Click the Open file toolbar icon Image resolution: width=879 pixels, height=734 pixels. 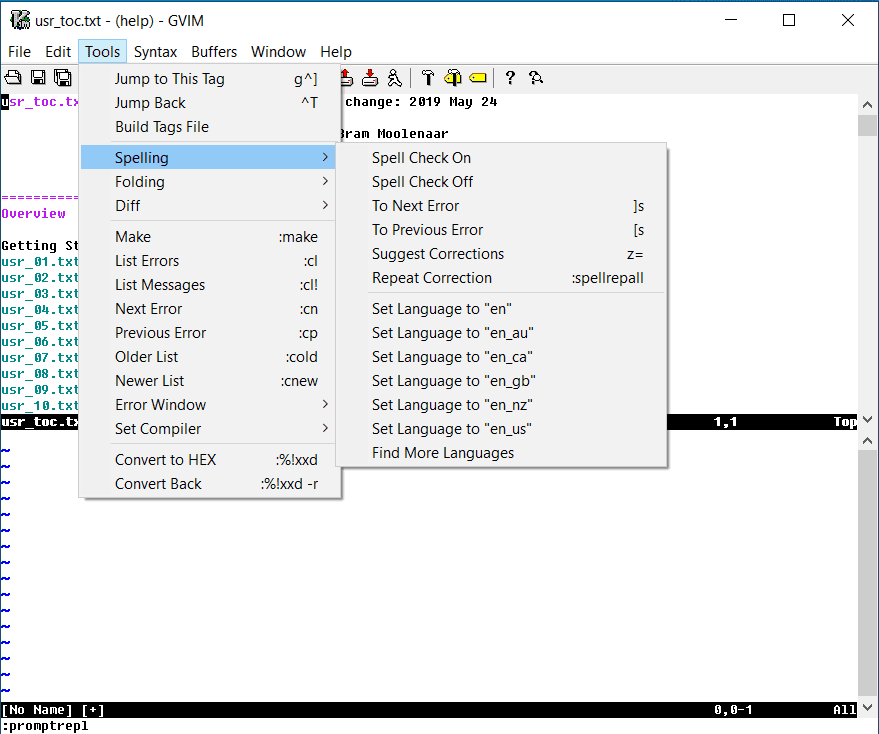pyautogui.click(x=12, y=77)
